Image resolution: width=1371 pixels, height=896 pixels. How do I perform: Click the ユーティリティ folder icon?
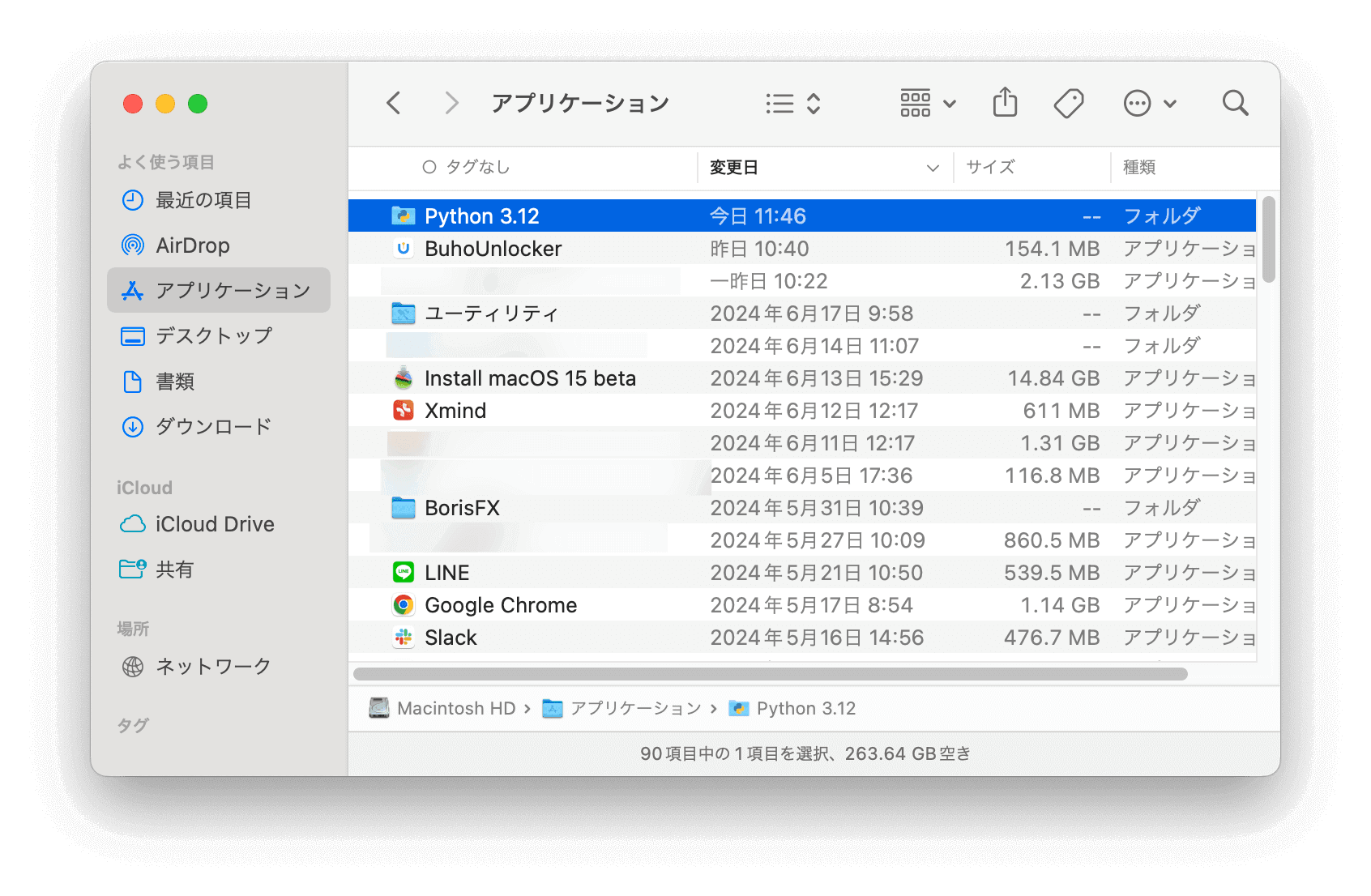click(x=404, y=313)
